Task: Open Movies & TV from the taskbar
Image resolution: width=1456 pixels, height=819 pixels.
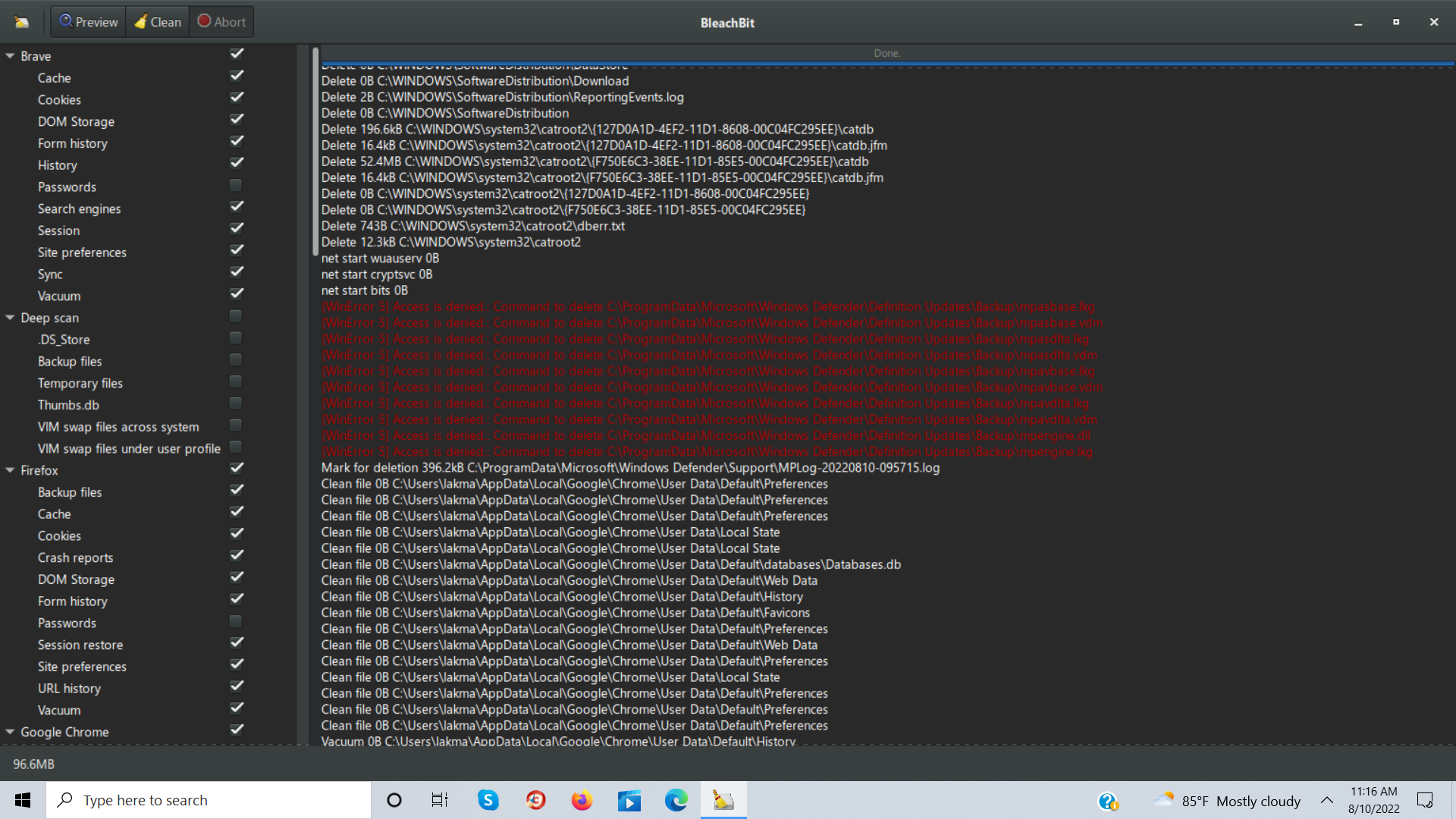Action: point(629,799)
